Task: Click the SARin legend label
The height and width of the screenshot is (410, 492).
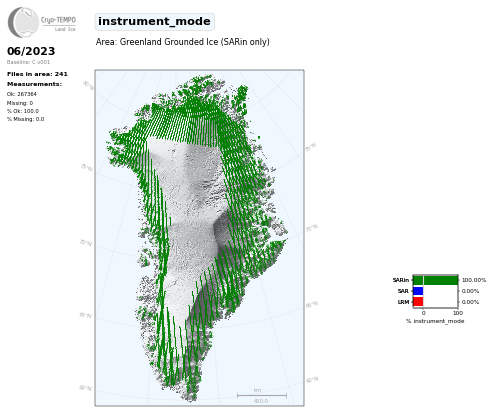Action: pyautogui.click(x=401, y=280)
